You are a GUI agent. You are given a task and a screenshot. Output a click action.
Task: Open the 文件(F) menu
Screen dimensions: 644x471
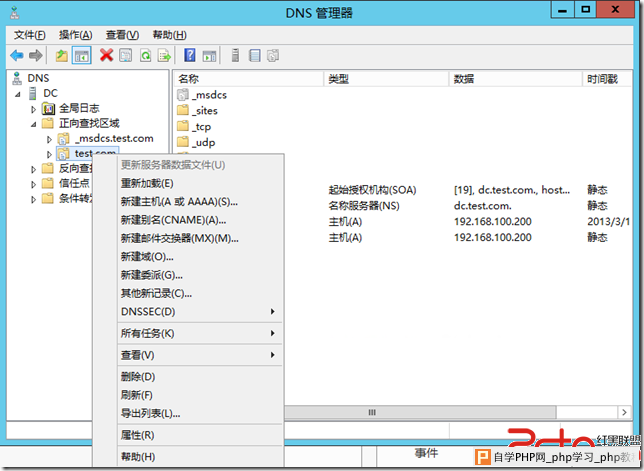30,35
